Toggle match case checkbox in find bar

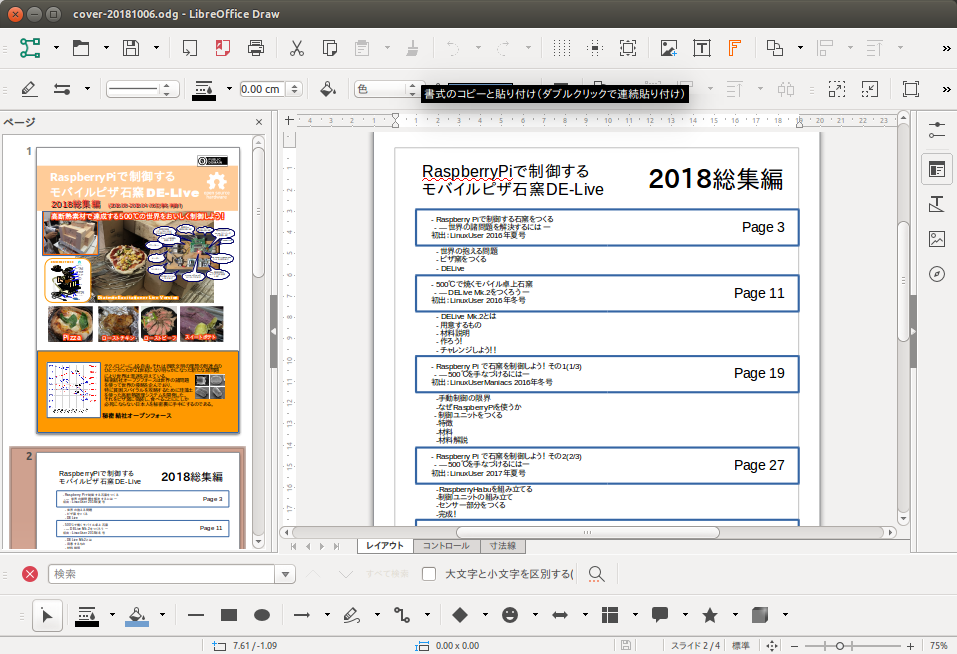(x=429, y=574)
